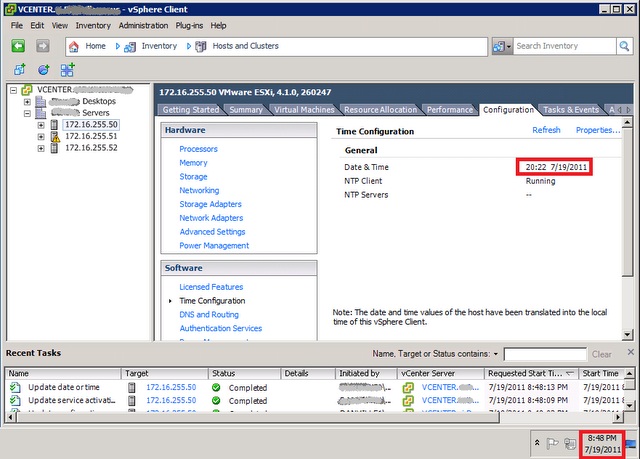Collapse the VCENTER root tree node
This screenshot has height=459, width=640.
click(x=13, y=90)
